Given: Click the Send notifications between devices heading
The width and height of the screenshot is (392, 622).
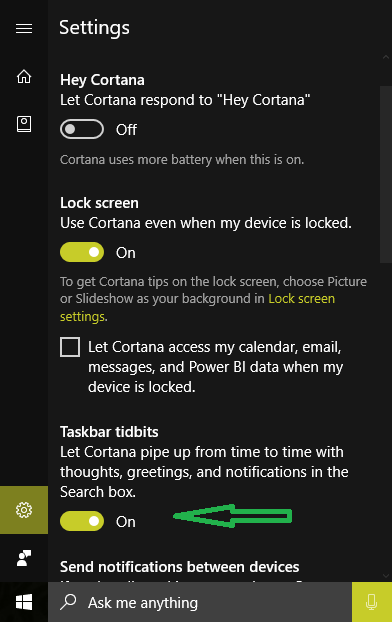Looking at the screenshot, I should coord(179,567).
